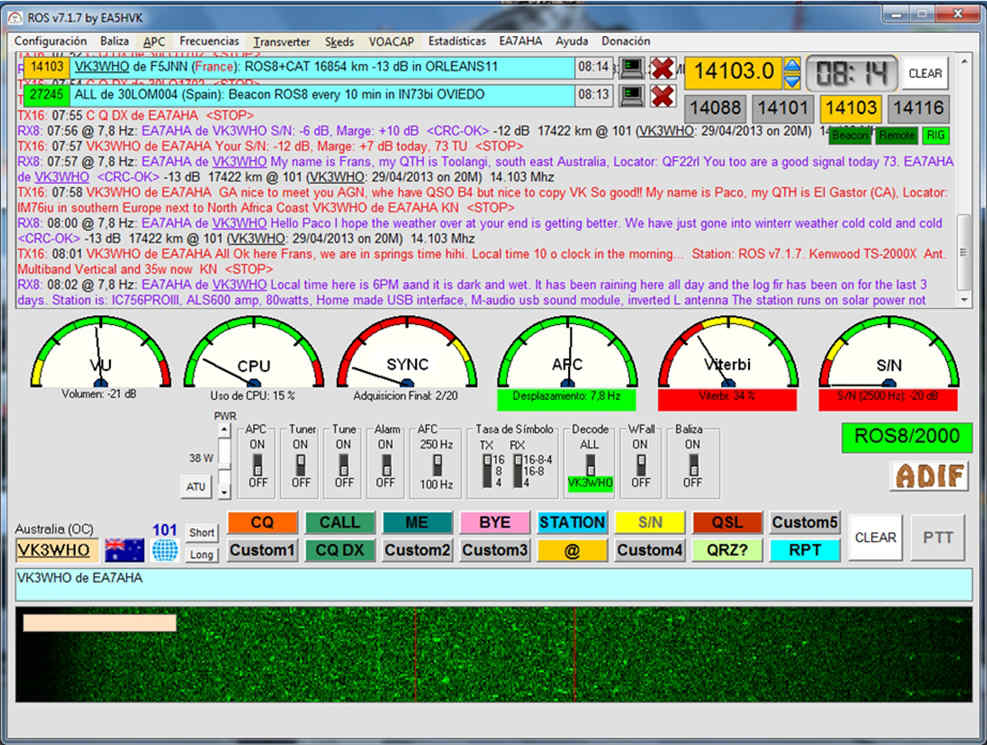
Task: Click the VK3WHO callsign field
Action: tap(57, 550)
